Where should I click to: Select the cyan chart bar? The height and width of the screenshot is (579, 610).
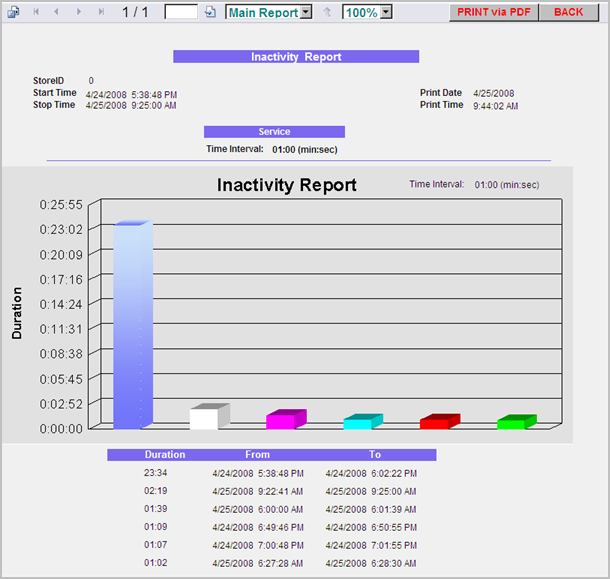coord(363,421)
